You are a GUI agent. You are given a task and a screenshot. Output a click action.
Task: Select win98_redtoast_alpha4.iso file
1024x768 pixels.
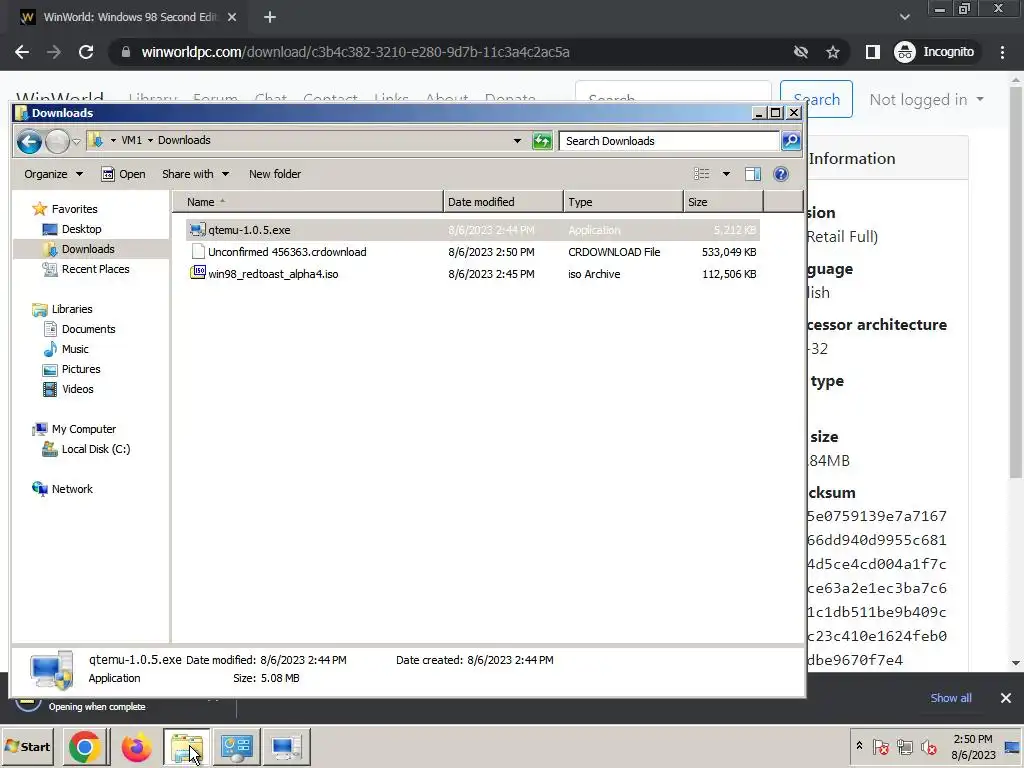(x=472, y=274)
